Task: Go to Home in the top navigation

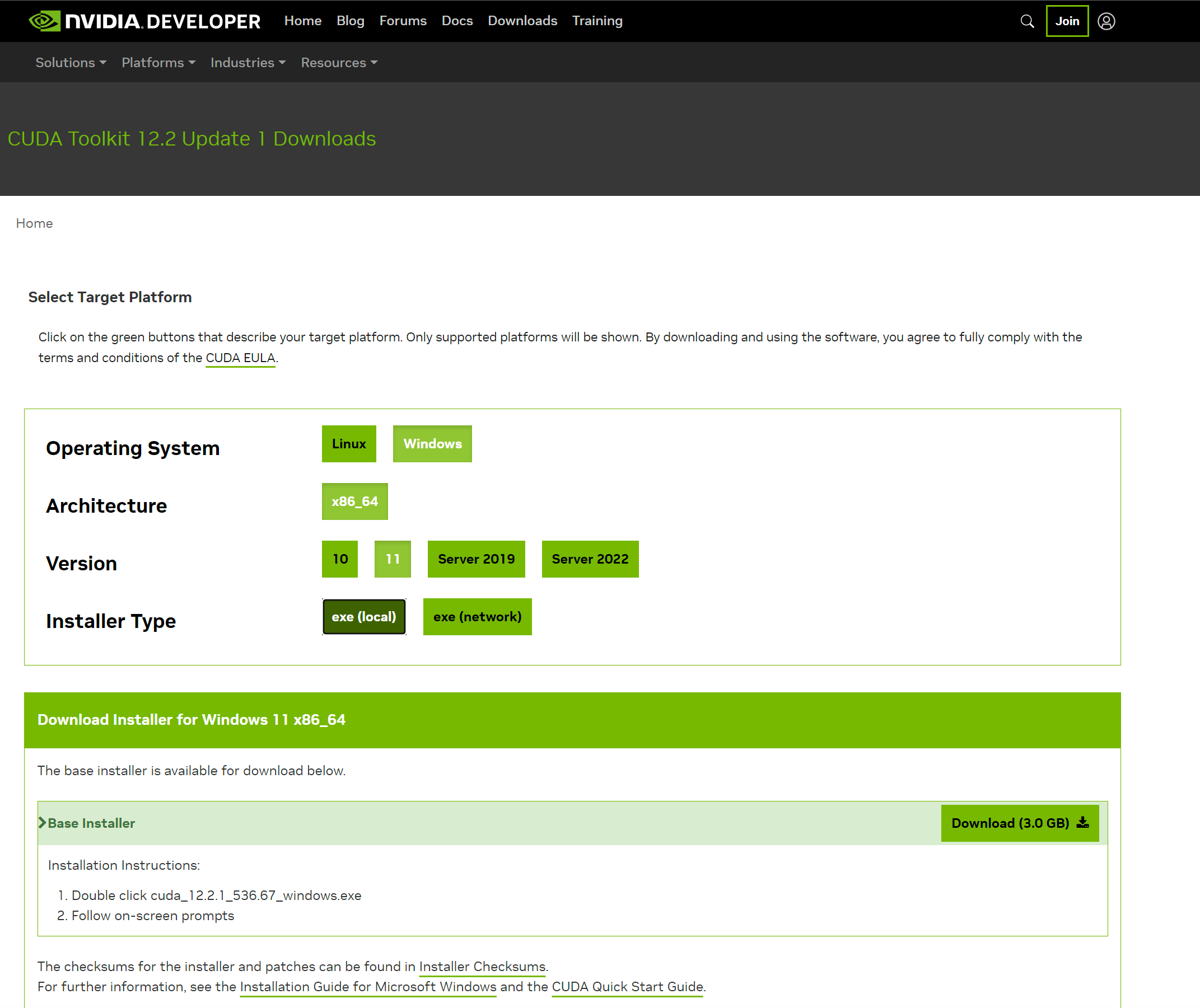Action: (302, 21)
